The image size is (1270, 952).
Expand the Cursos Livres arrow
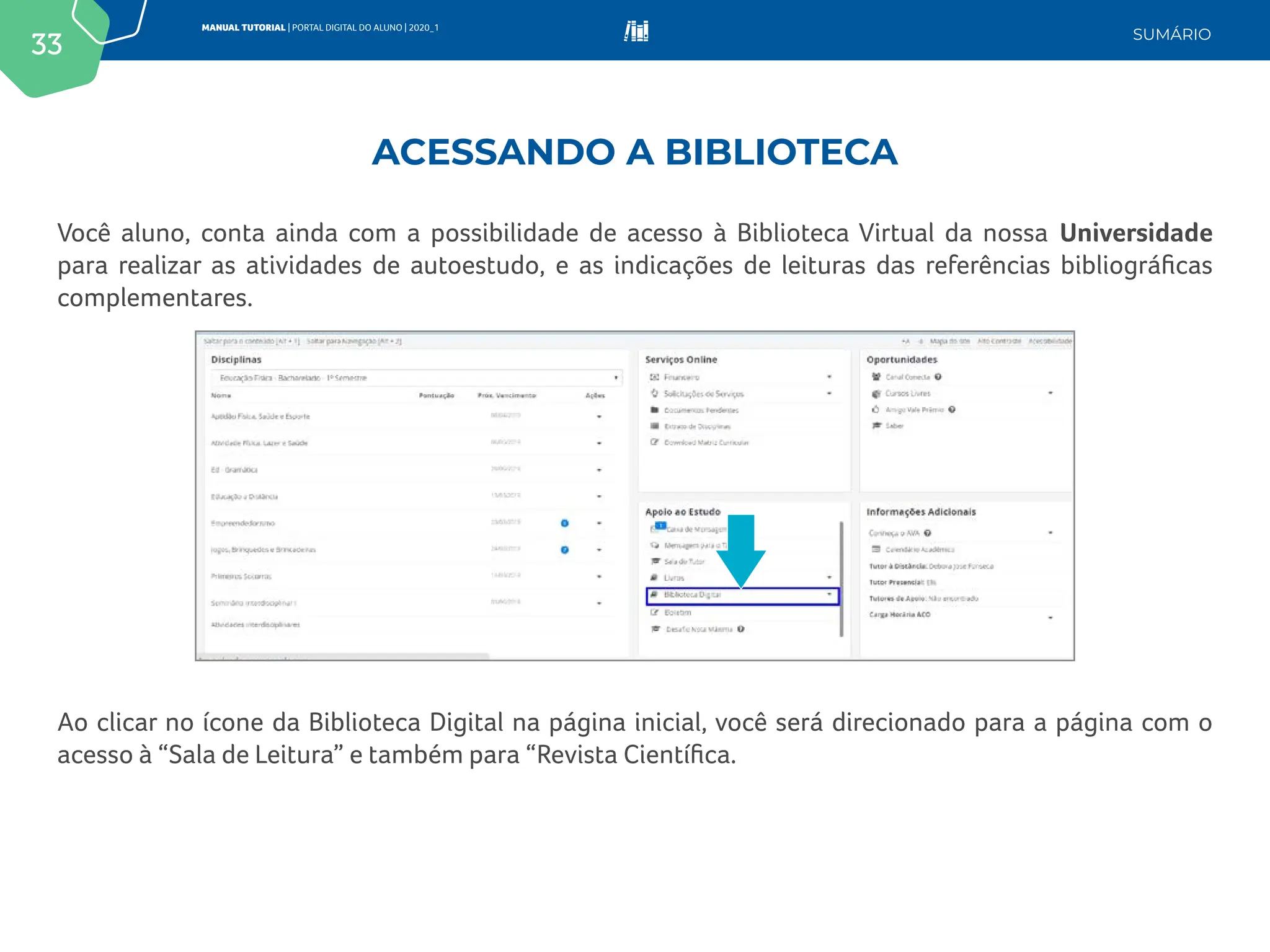(x=1050, y=393)
